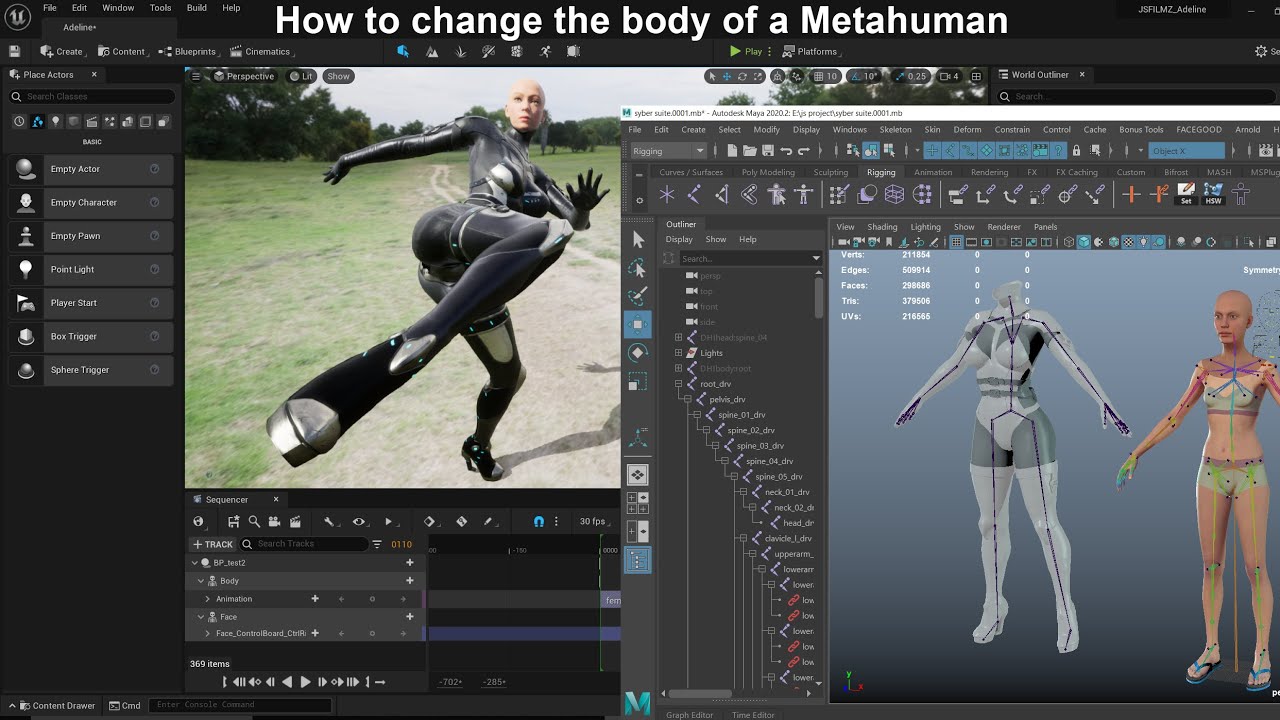
Task: Open the 30 fps frame rate dropdown
Action: [x=593, y=521]
